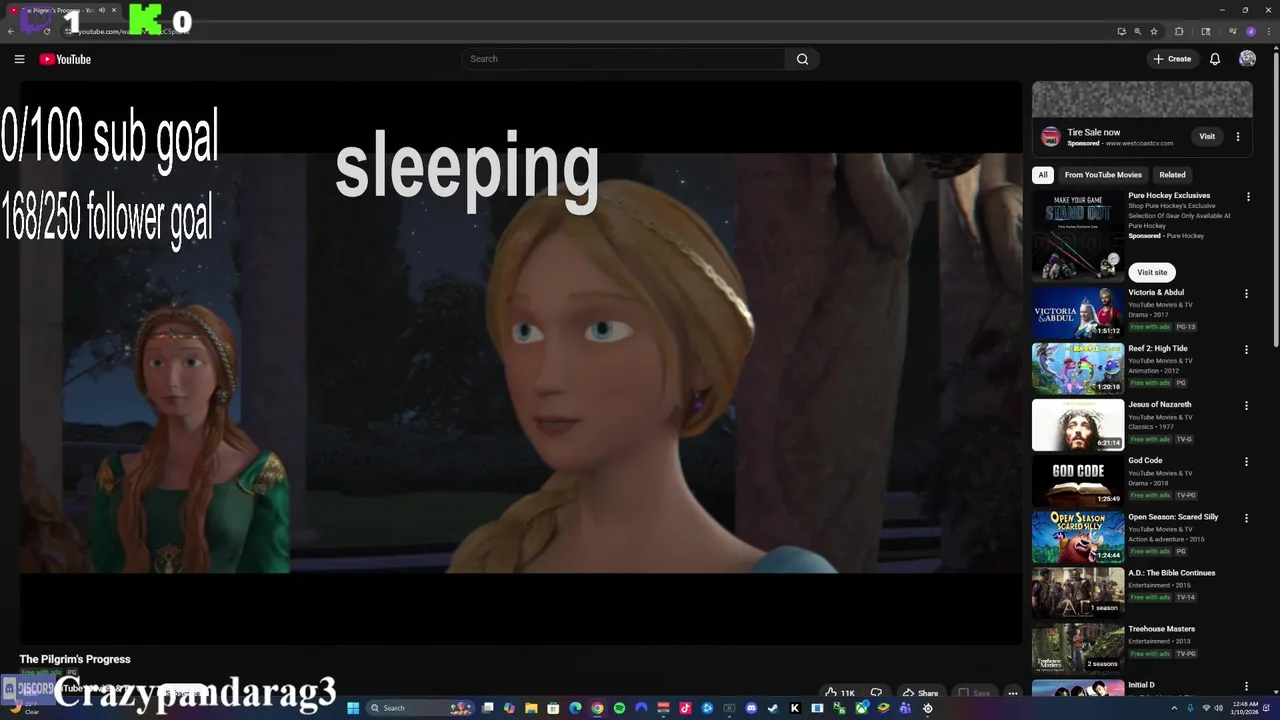The height and width of the screenshot is (720, 1280).
Task: Open the browser extensions puzzle icon
Action: coord(1179,31)
